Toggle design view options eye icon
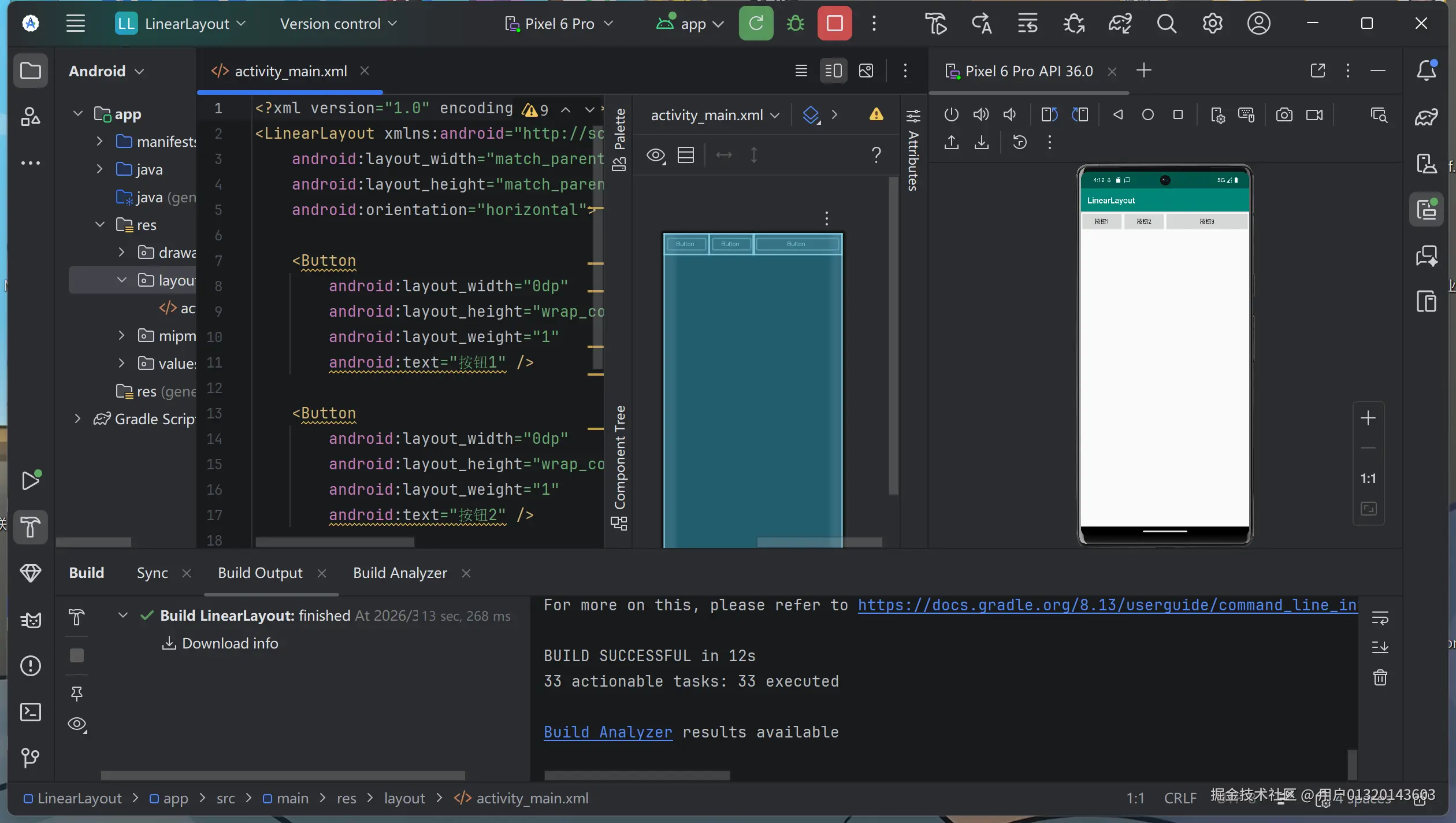The width and height of the screenshot is (1456, 823). pos(656,155)
